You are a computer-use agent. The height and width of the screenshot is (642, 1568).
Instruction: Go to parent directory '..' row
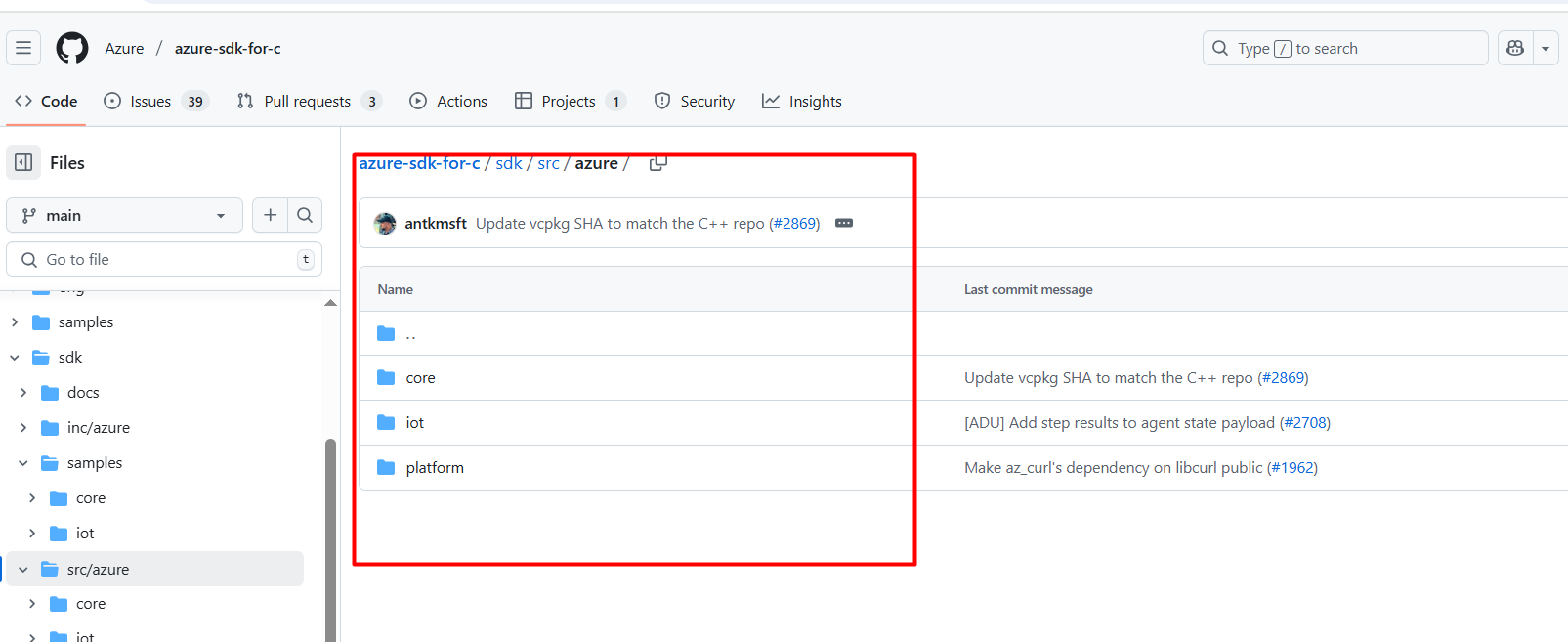click(x=410, y=334)
